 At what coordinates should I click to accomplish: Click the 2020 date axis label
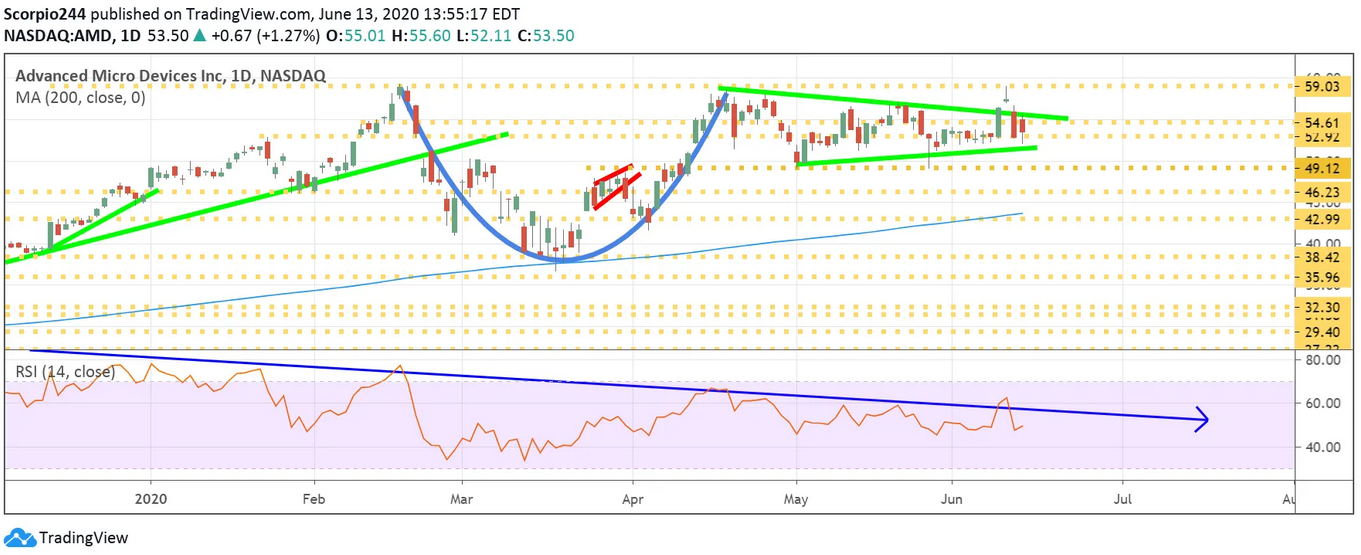(150, 497)
